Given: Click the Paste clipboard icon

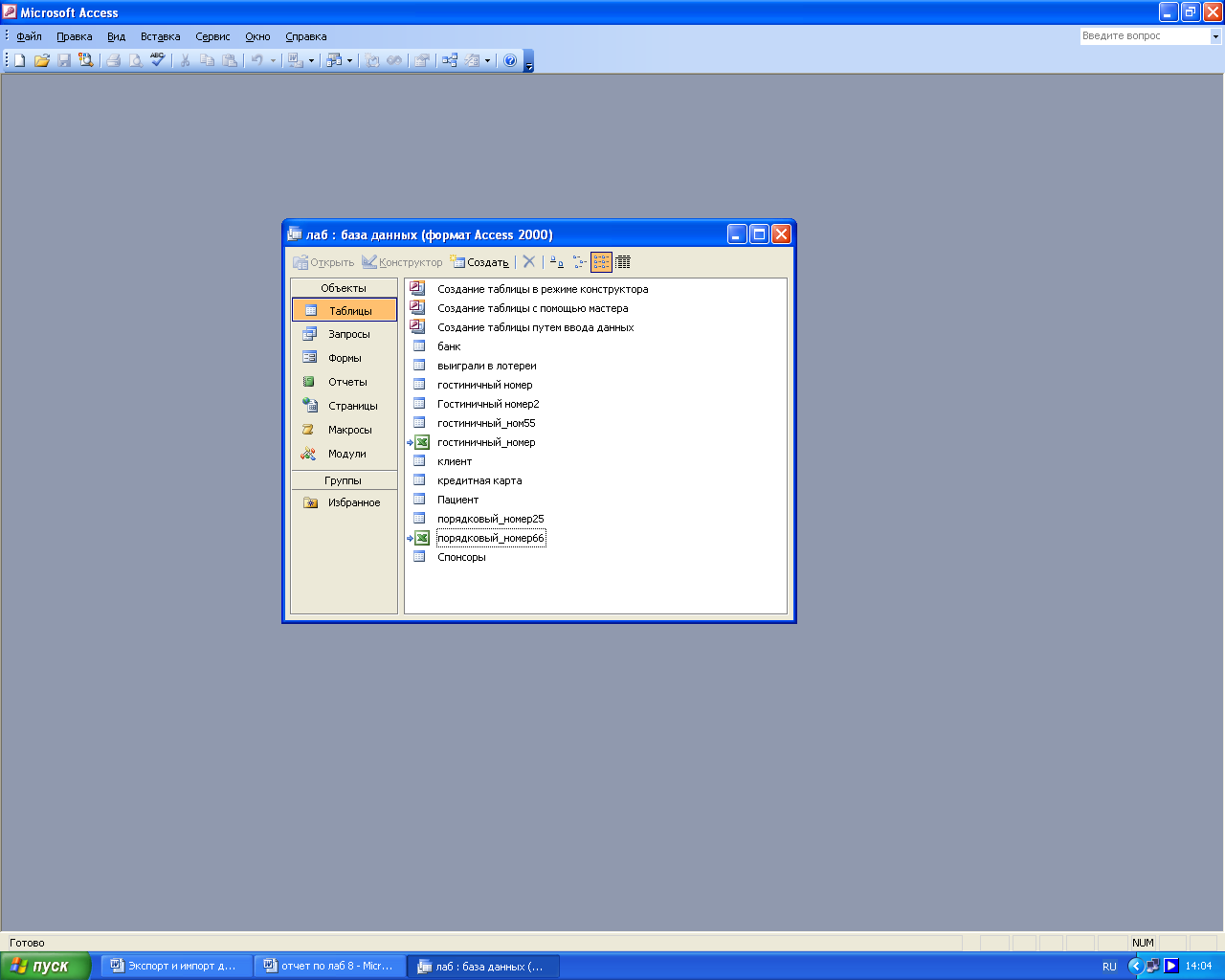Looking at the screenshot, I should pos(230,60).
